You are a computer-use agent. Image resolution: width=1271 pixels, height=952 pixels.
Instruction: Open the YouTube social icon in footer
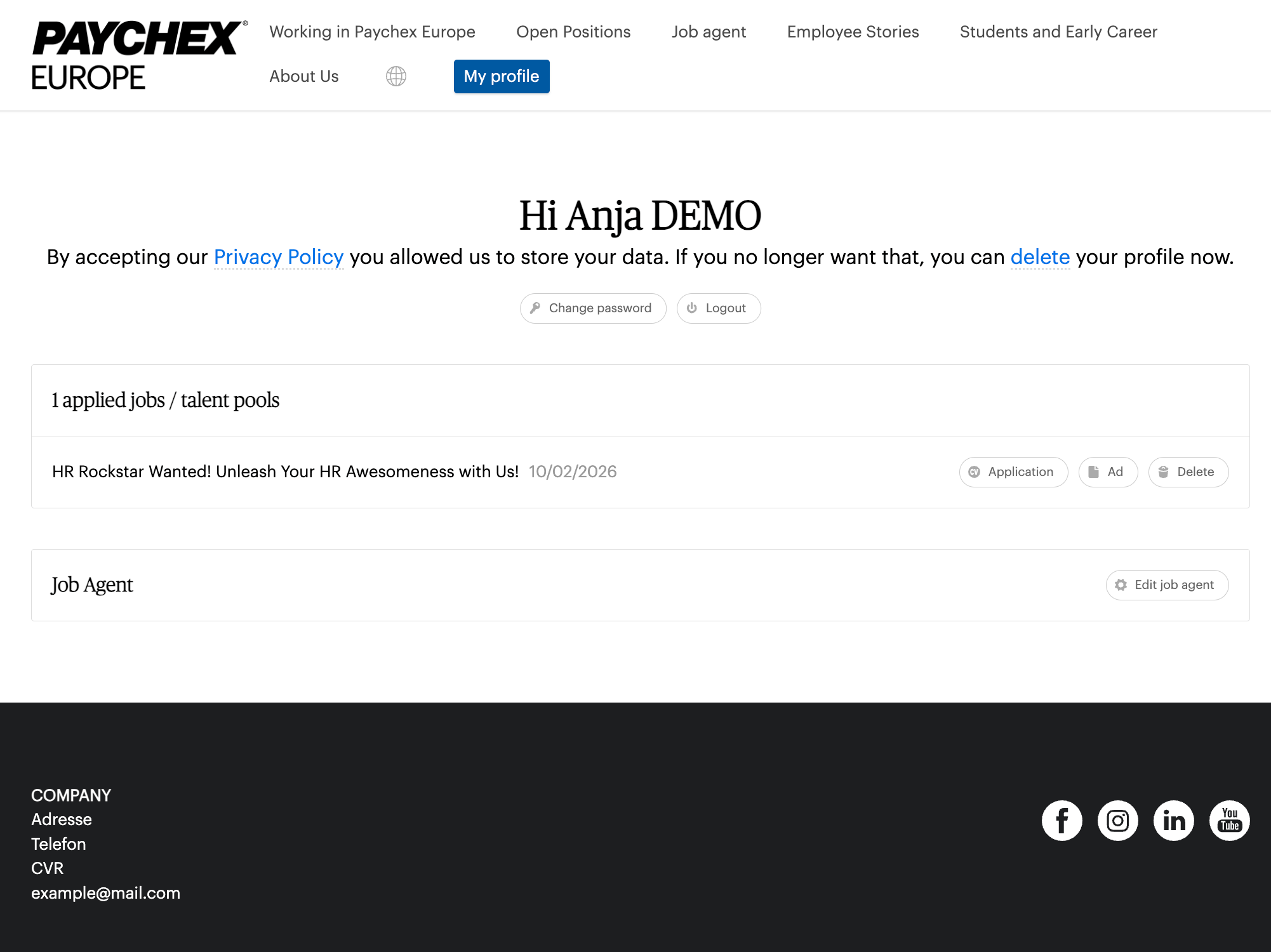[1230, 821]
